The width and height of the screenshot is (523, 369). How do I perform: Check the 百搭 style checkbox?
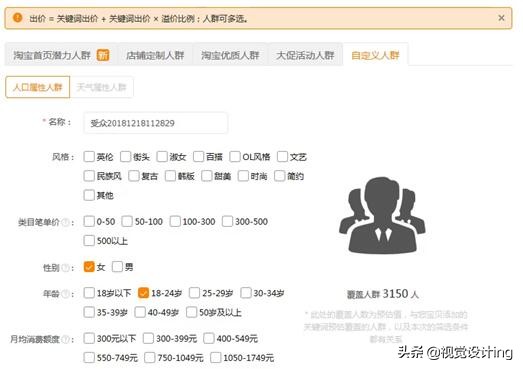click(x=198, y=156)
